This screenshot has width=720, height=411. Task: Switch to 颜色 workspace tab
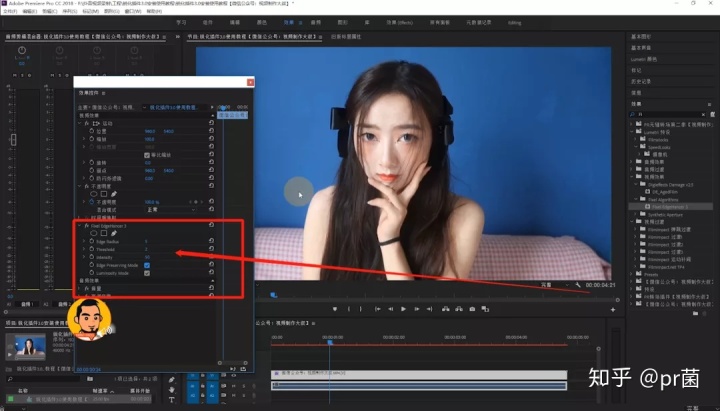pos(261,22)
